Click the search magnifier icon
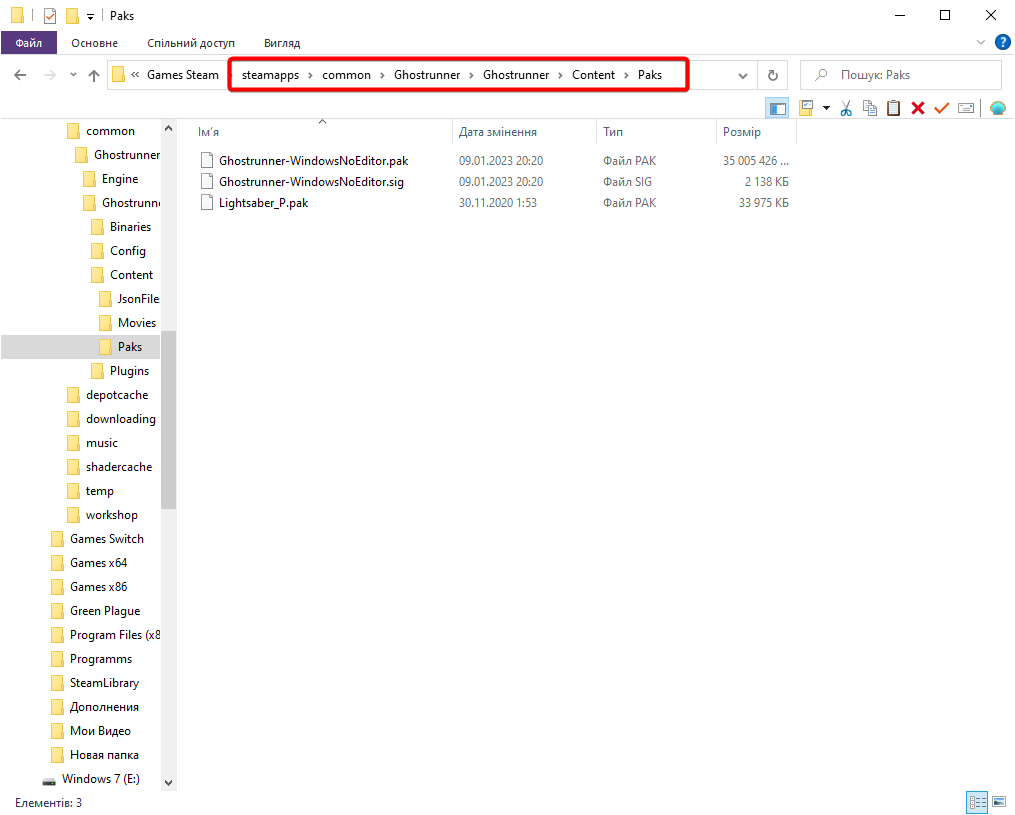1015x815 pixels. (821, 75)
